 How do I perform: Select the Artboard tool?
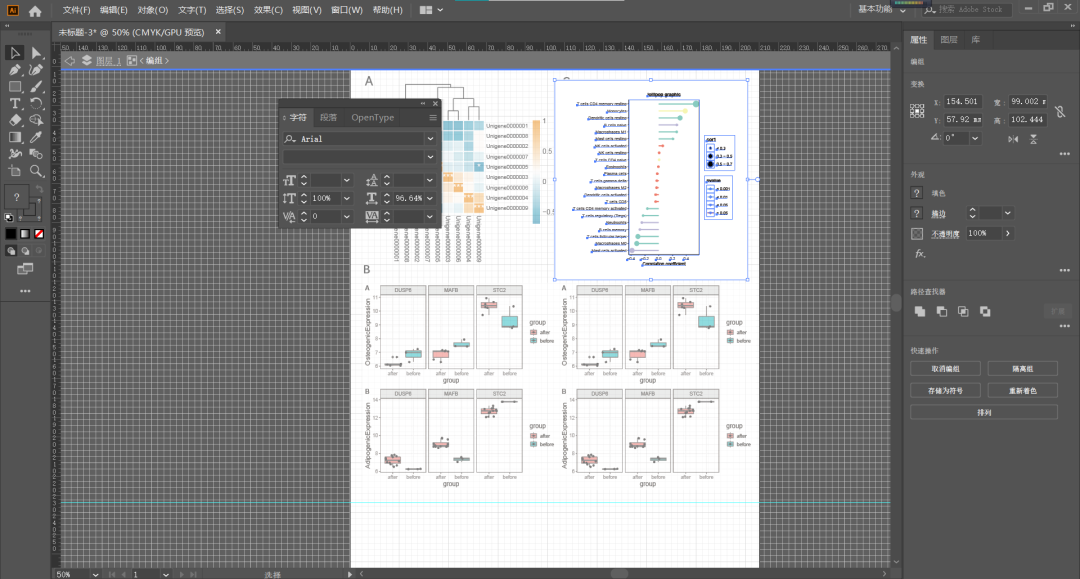click(14, 171)
